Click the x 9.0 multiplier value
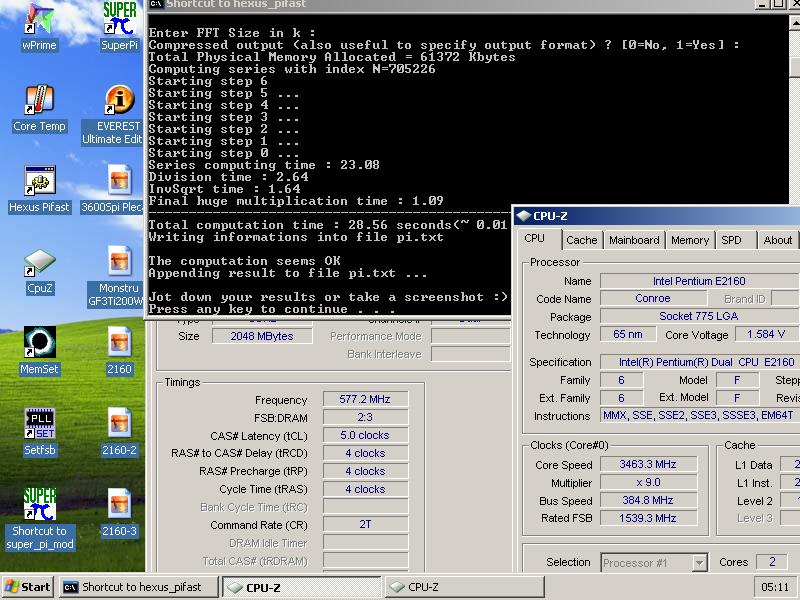 tap(648, 483)
